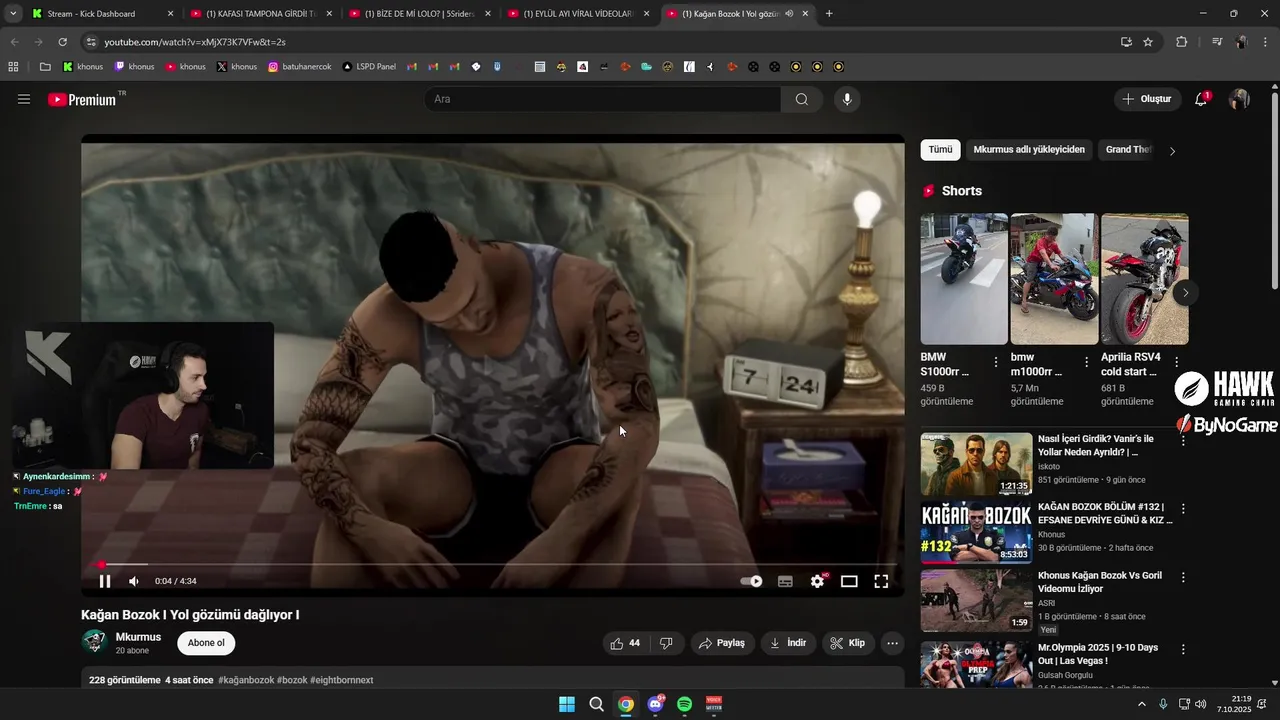Click the address bar URL
Image resolution: width=1280 pixels, height=720 pixels.
[195, 42]
